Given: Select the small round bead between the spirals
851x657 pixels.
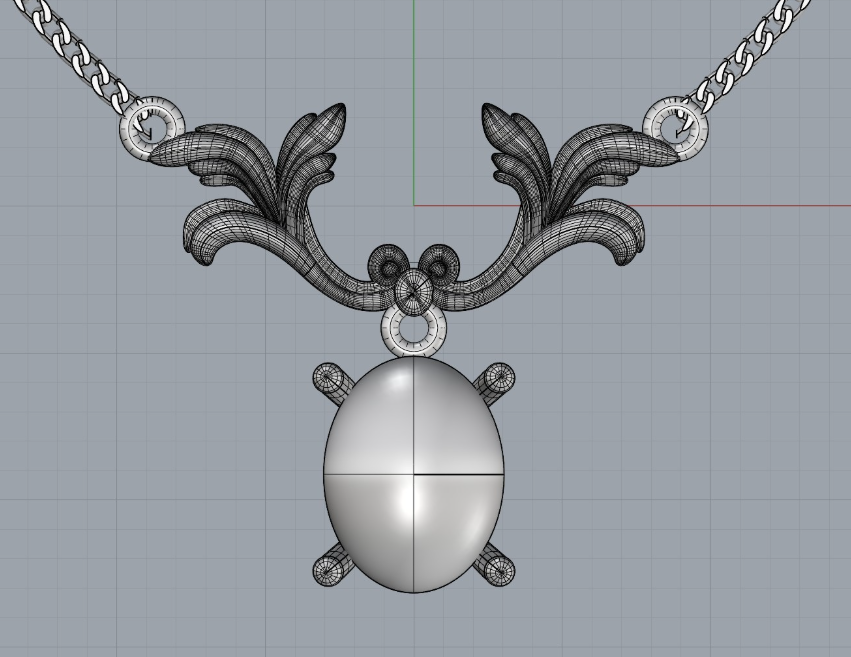Looking at the screenshot, I should [414, 292].
